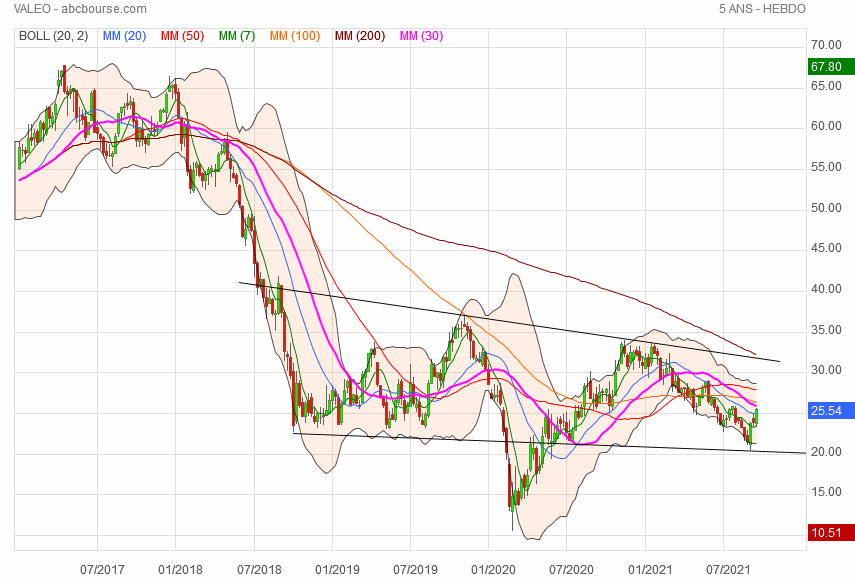The image size is (855, 580).
Task: Click the 5 ANS - HEBDO period label
Action: pyautogui.click(x=762, y=9)
